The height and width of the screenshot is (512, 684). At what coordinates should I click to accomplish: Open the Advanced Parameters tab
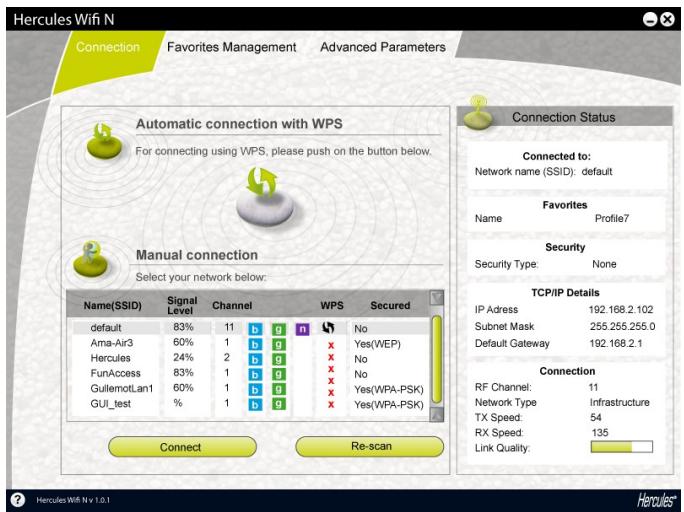click(x=383, y=47)
